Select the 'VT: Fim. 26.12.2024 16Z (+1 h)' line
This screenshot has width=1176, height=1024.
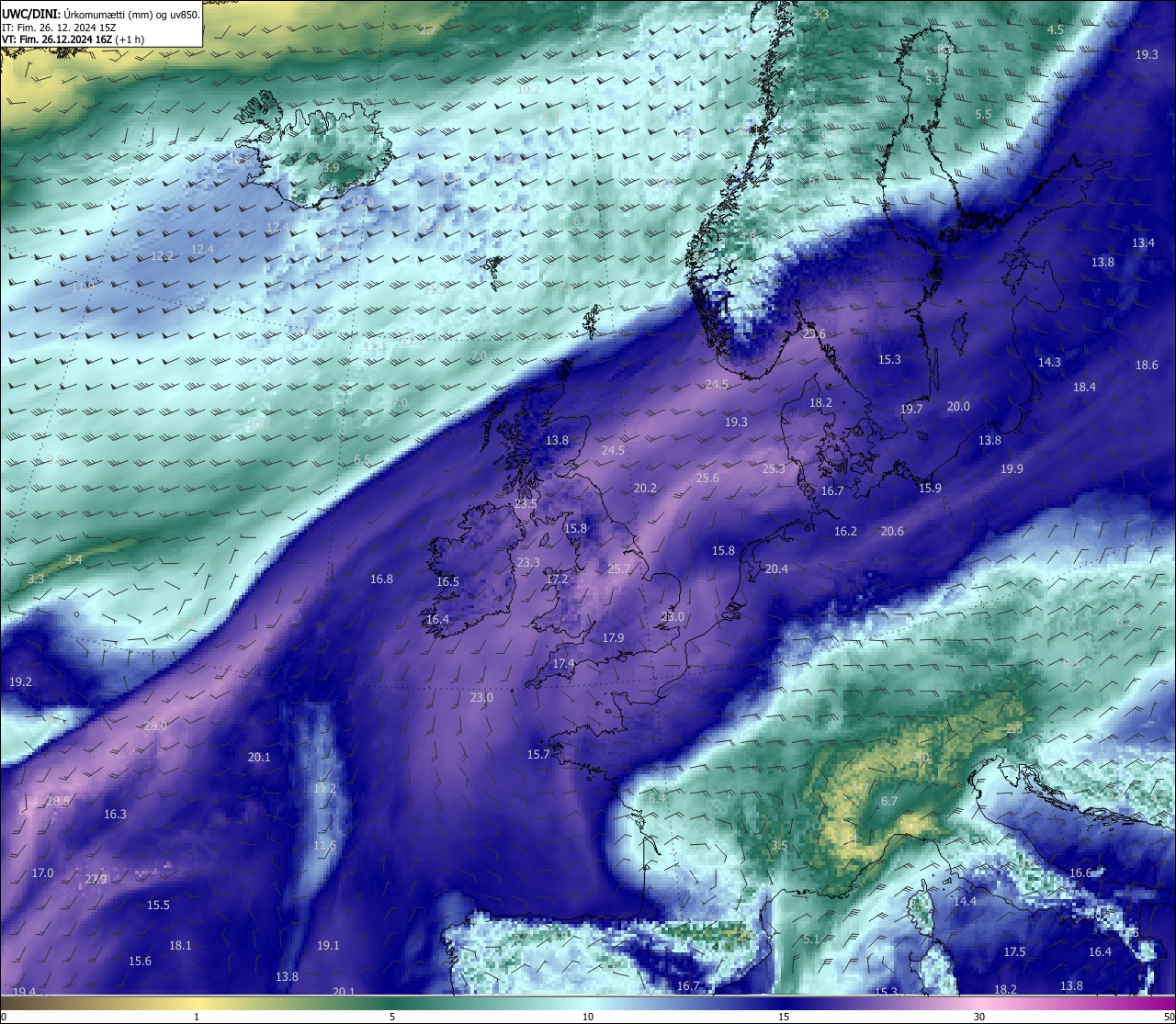coord(73,39)
